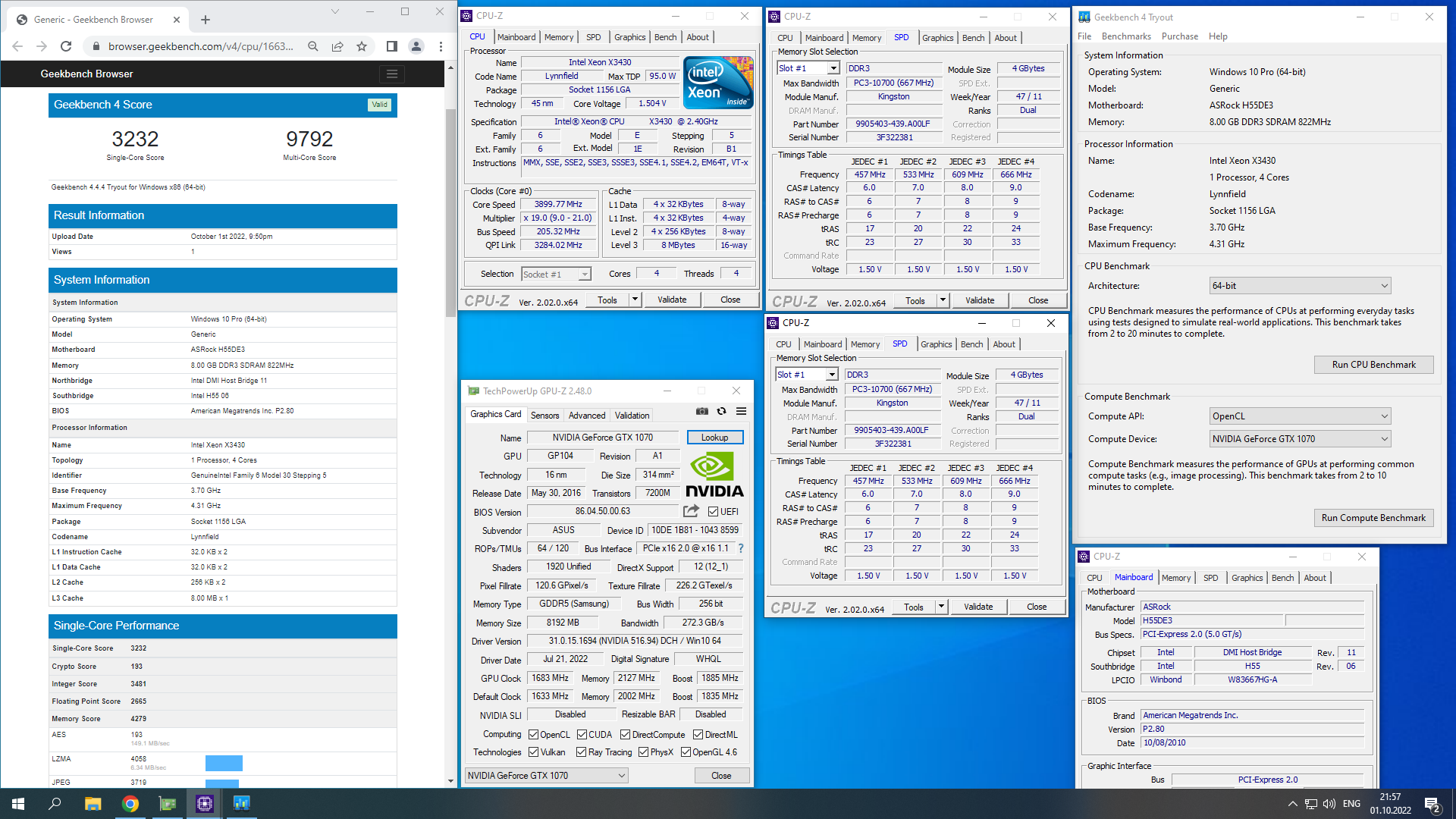Click Run CPU Benchmark
The height and width of the screenshot is (819, 1456).
[1373, 365]
